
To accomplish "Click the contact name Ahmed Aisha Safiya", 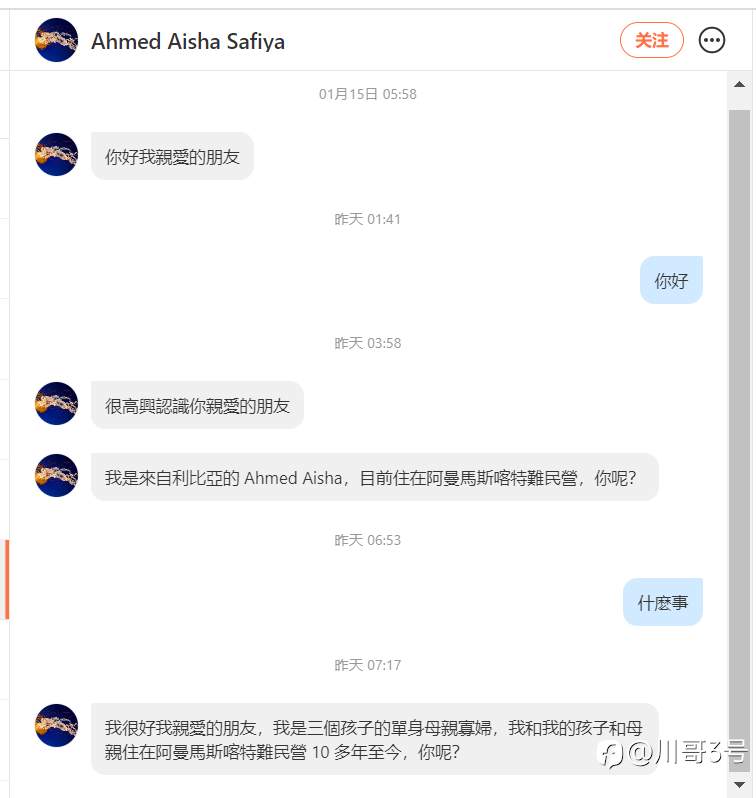I will coord(188,41).
